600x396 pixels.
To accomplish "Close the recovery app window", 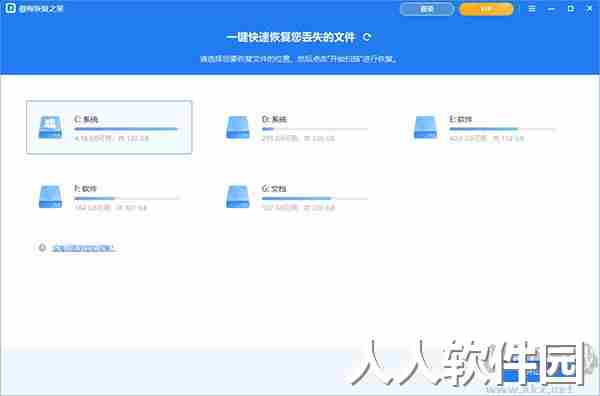I will [589, 8].
